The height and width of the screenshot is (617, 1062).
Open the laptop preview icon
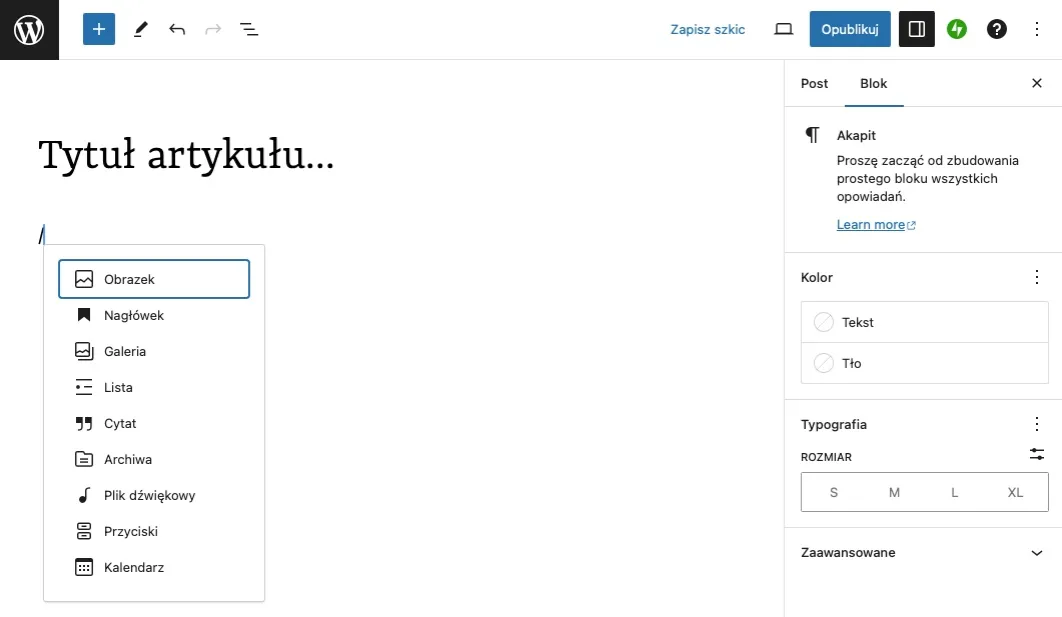click(x=784, y=29)
